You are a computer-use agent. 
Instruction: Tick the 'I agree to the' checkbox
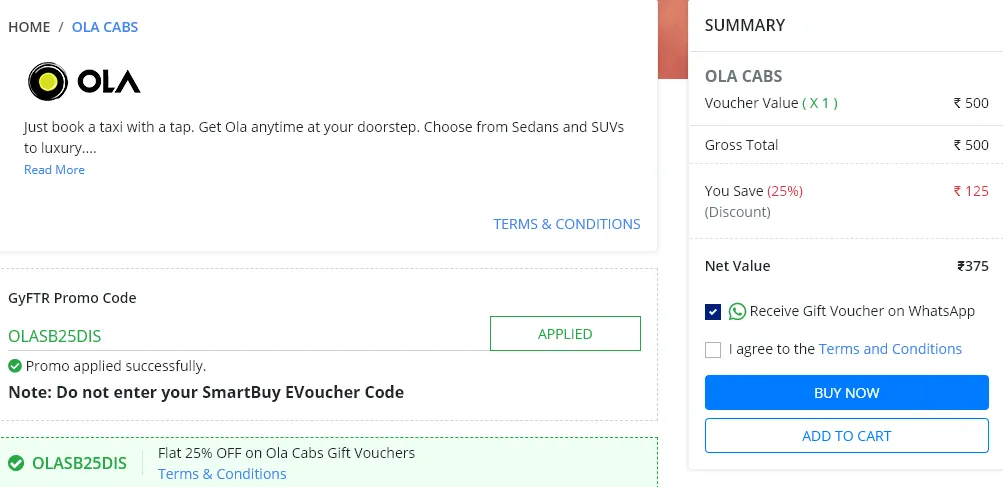[x=713, y=349]
